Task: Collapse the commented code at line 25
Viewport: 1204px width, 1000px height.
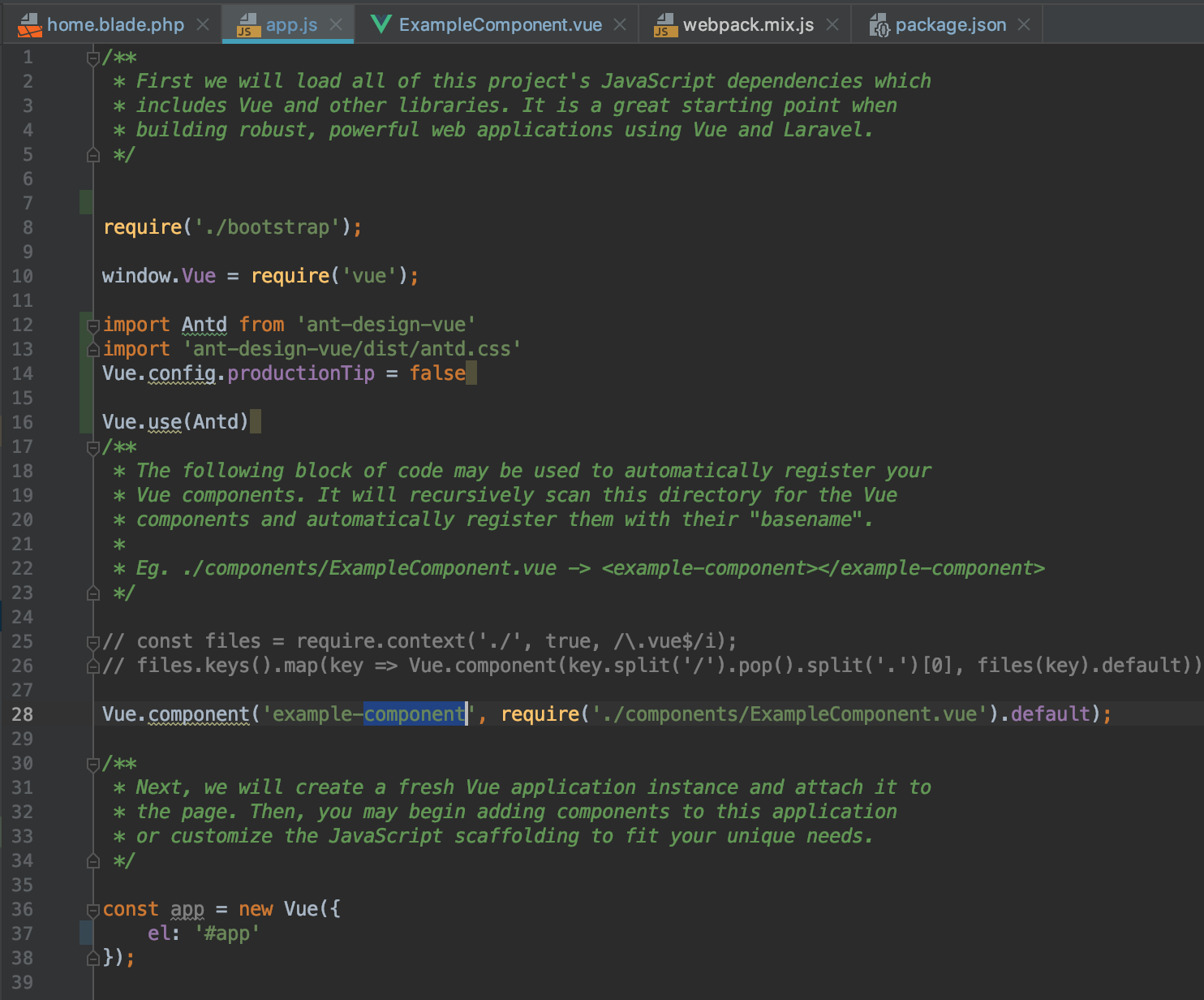Action: pyautogui.click(x=92, y=642)
